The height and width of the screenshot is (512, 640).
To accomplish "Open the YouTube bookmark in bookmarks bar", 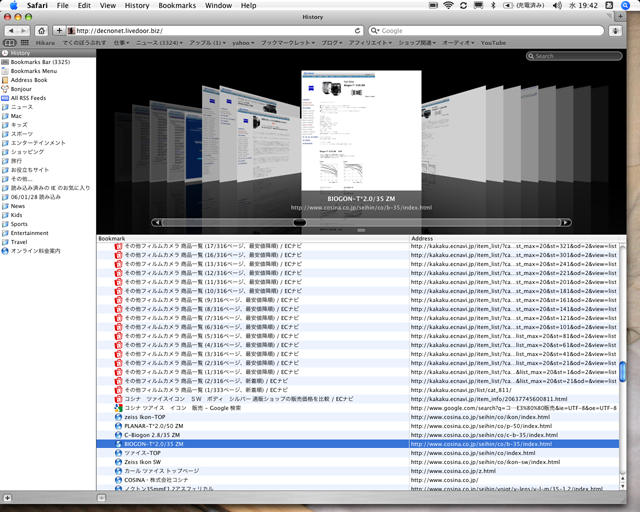I will click(493, 42).
